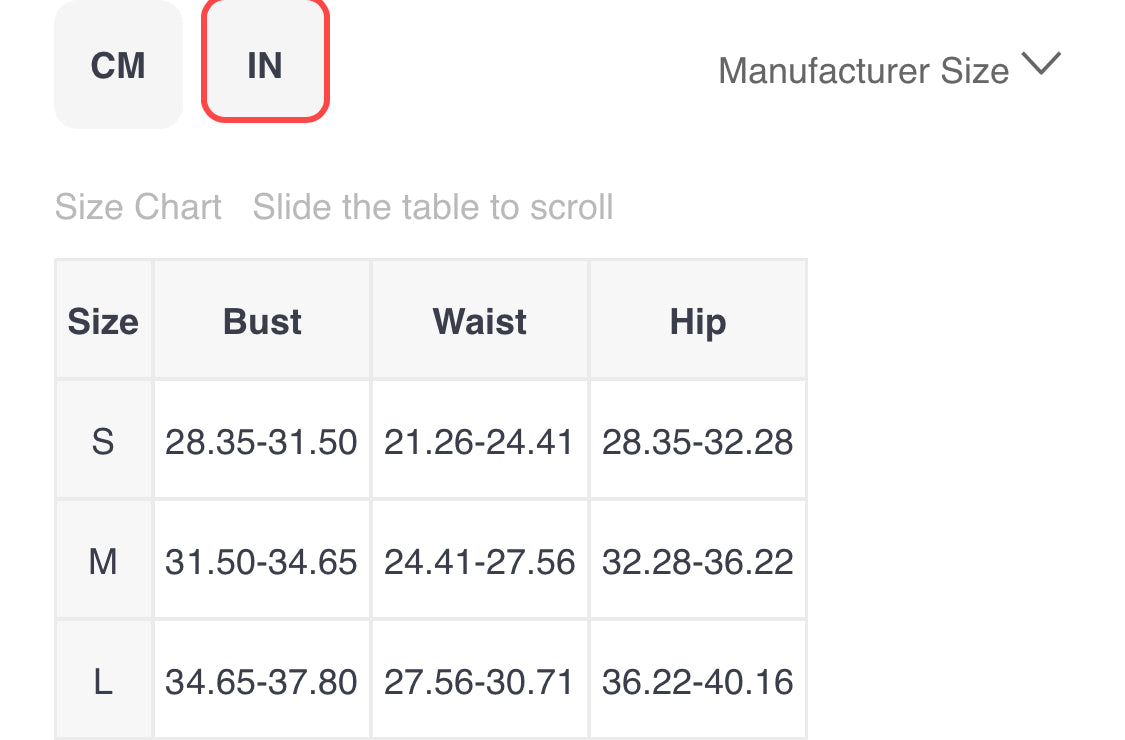Click the chevron beside Manufacturer Size
The width and height of the screenshot is (1125, 740).
[x=1041, y=63]
